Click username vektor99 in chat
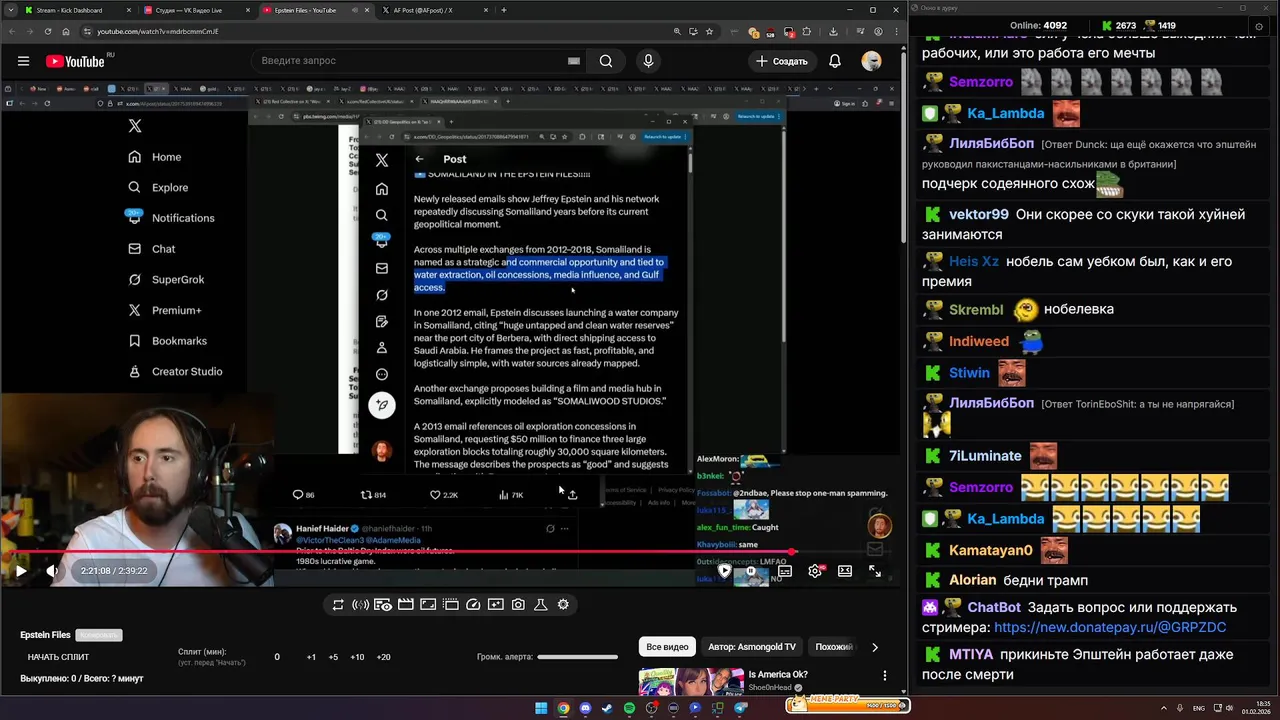 click(978, 215)
